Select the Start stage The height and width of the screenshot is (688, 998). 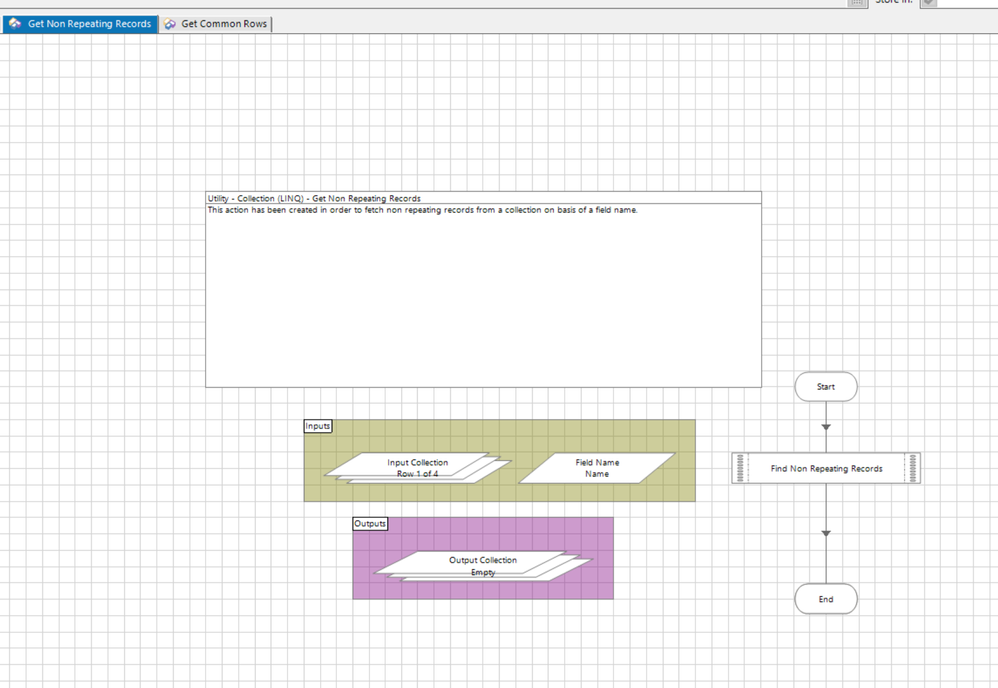[825, 387]
